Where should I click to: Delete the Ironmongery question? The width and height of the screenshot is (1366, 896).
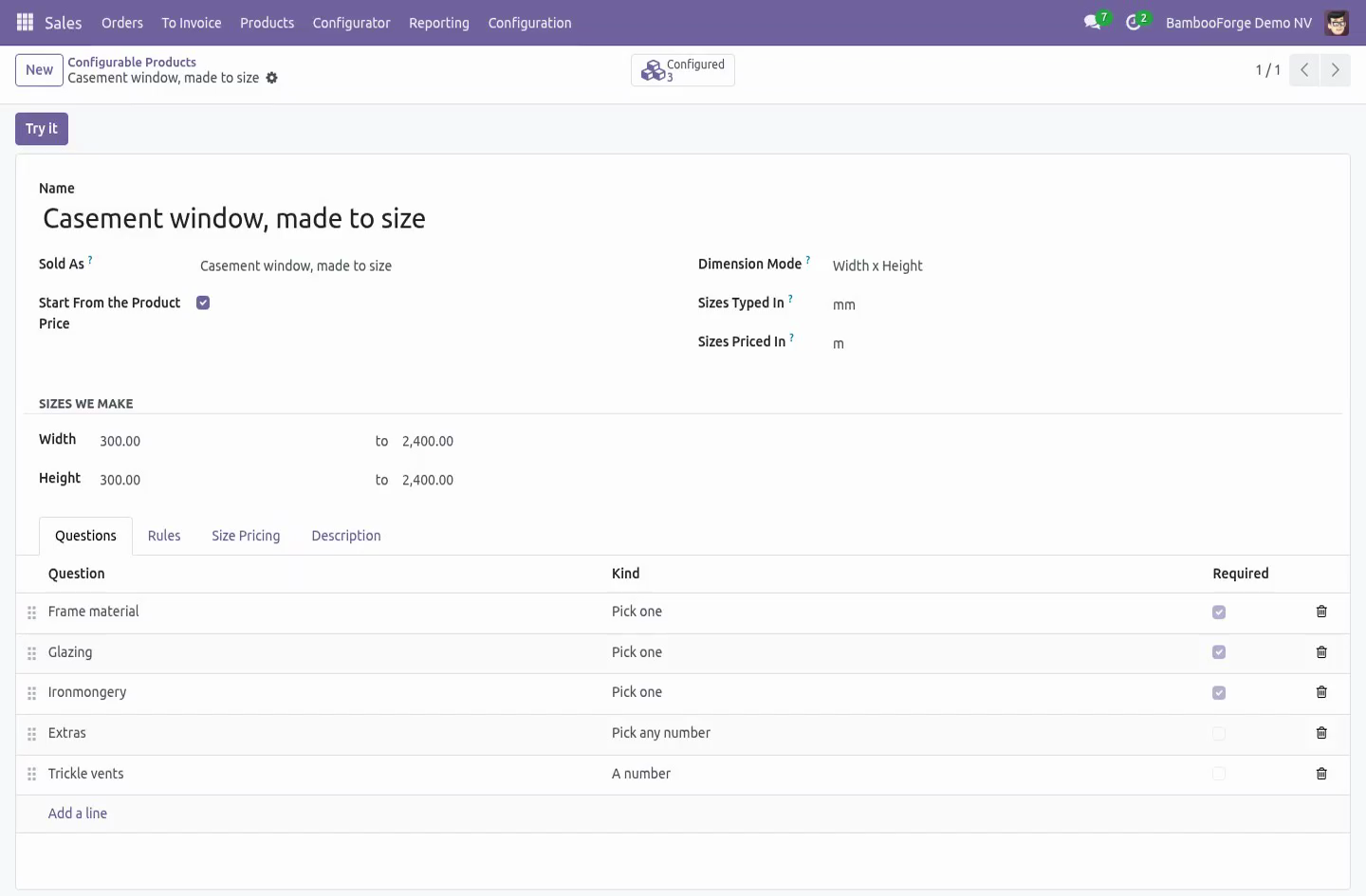pos(1321,692)
